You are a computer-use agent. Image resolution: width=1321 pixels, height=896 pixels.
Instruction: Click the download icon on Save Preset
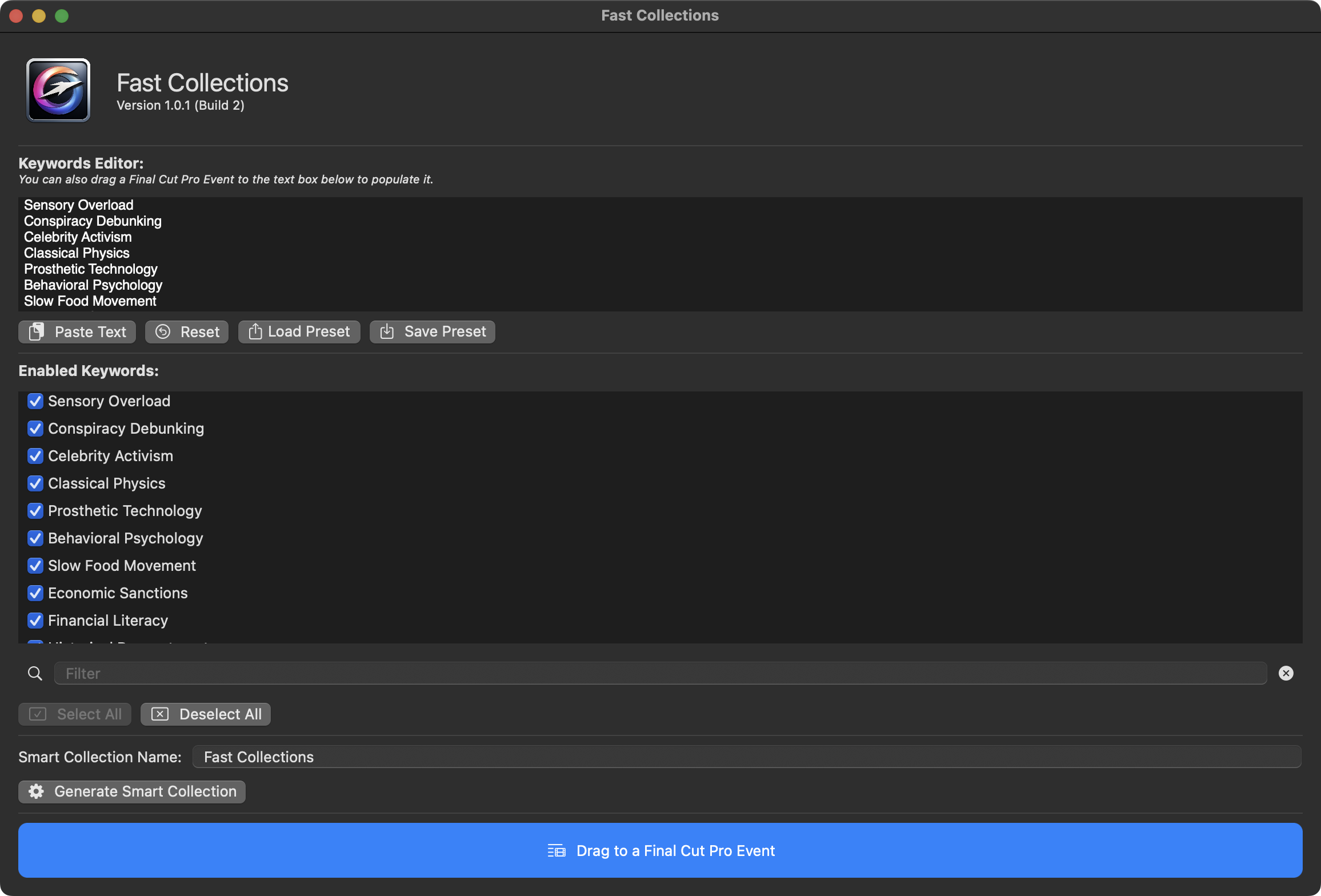[x=387, y=331]
